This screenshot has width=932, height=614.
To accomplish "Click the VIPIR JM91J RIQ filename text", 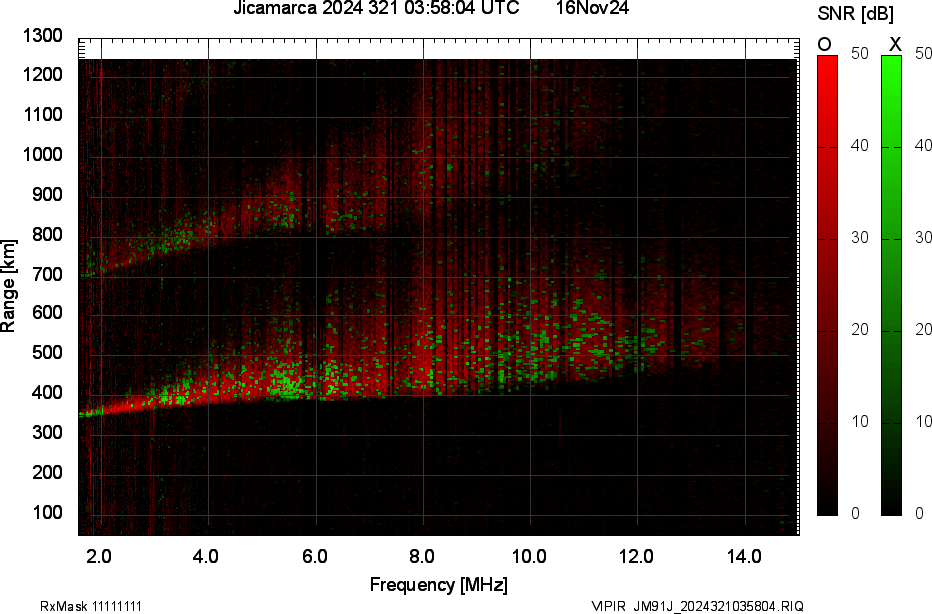I will coord(697,606).
